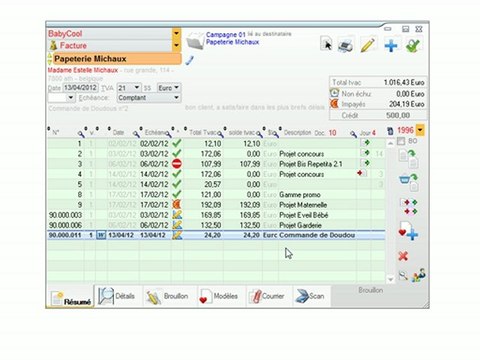480x360 pixels.
Task: Delete with the red X icon
Action: click(x=403, y=256)
